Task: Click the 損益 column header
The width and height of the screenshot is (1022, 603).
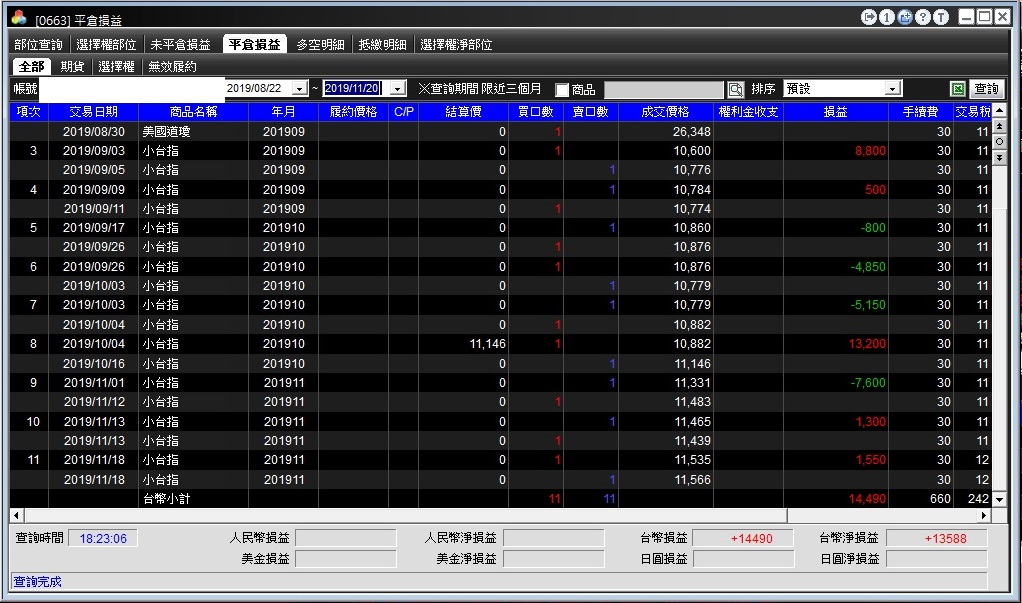Action: point(836,111)
